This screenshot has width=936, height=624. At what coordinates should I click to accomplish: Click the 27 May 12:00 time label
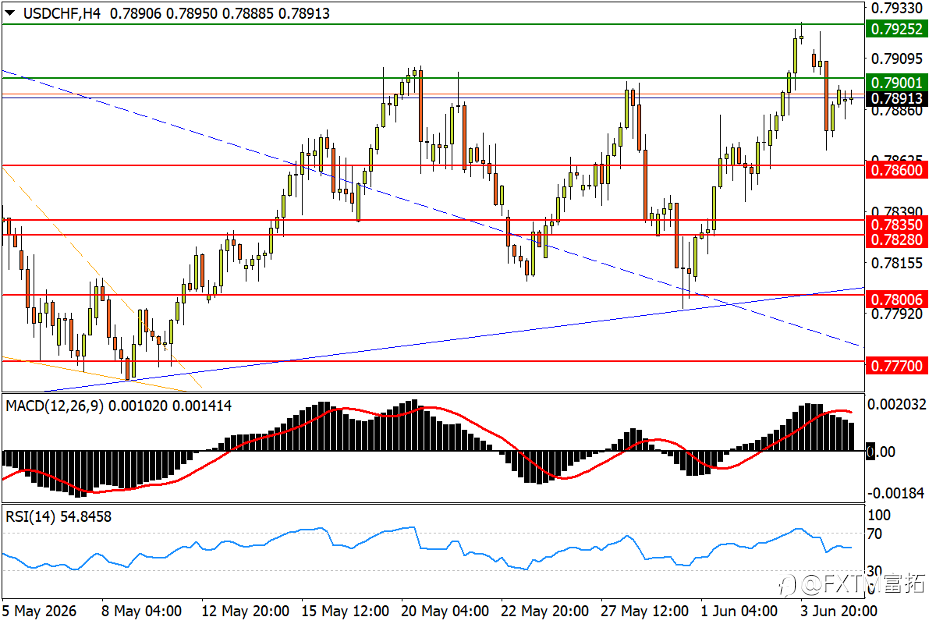coord(644,611)
